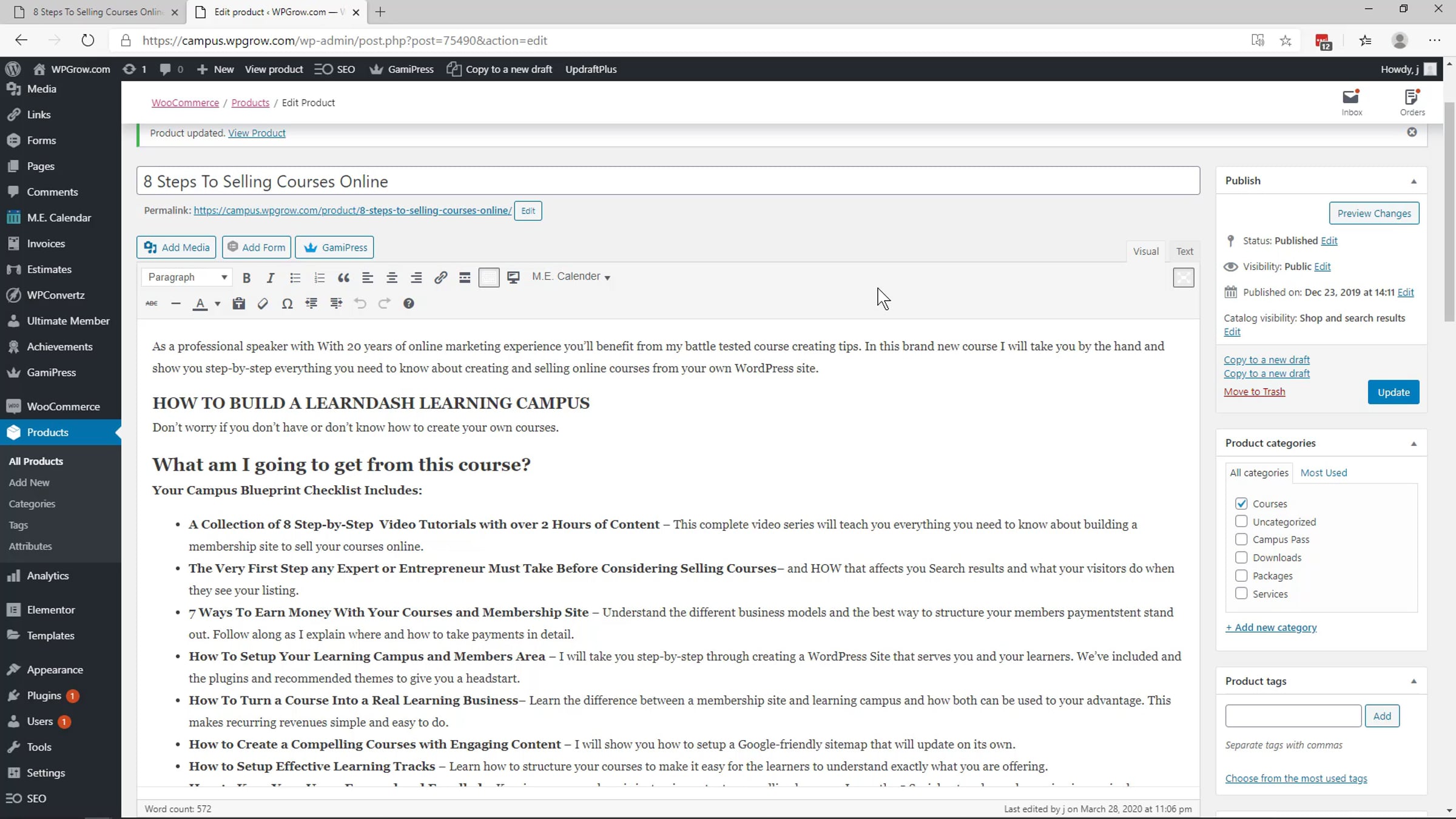Click the clear formatting eraser icon
Screen dimensions: 1456x819
263,304
